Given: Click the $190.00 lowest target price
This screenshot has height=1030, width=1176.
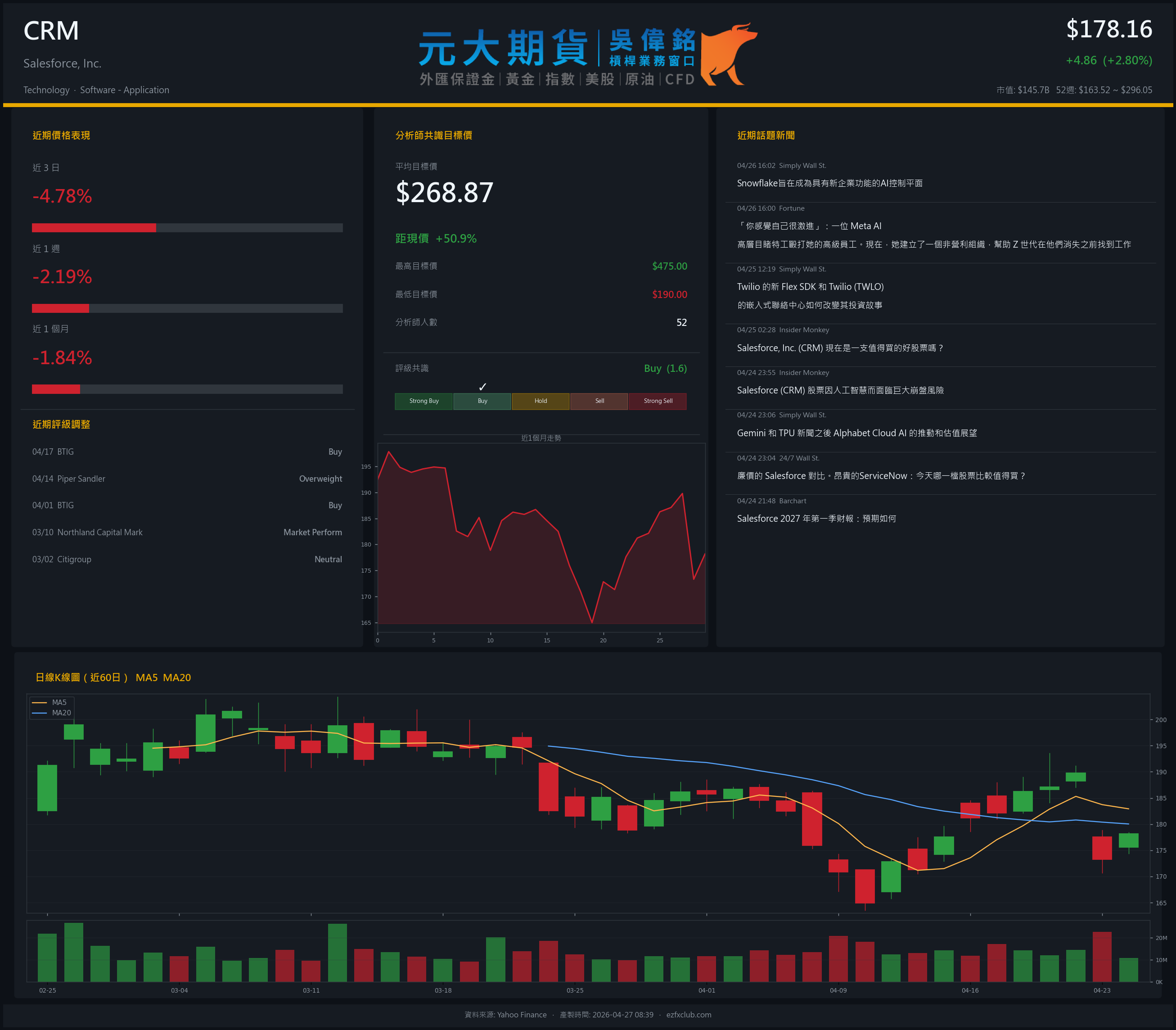Looking at the screenshot, I should (x=669, y=294).
